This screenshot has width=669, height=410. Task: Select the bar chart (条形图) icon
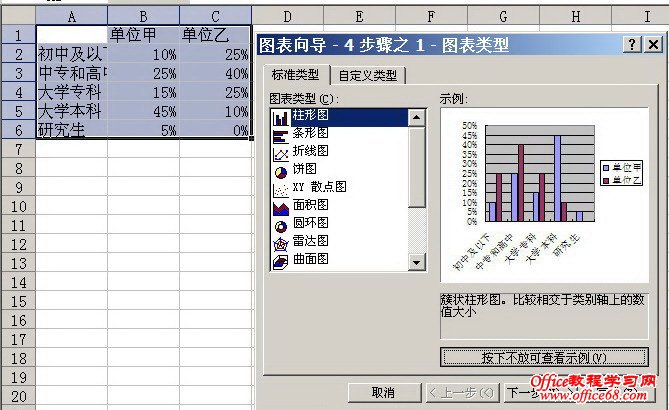pyautogui.click(x=281, y=136)
